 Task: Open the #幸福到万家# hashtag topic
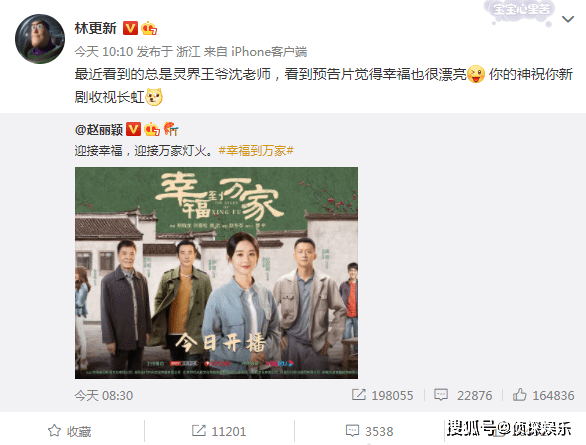(256, 151)
